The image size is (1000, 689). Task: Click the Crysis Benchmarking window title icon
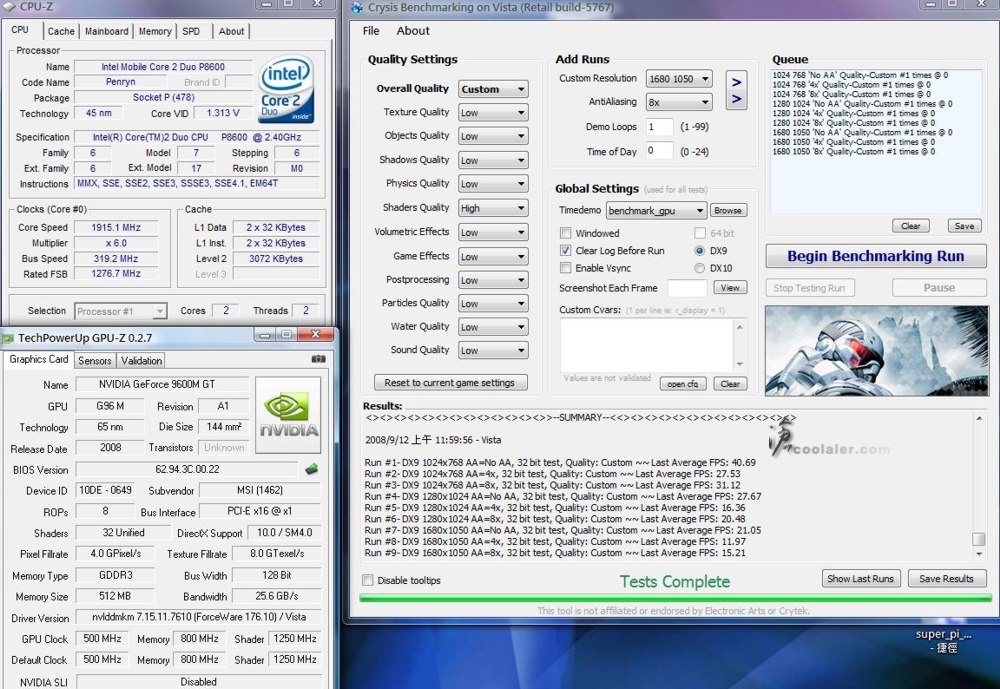[x=357, y=8]
